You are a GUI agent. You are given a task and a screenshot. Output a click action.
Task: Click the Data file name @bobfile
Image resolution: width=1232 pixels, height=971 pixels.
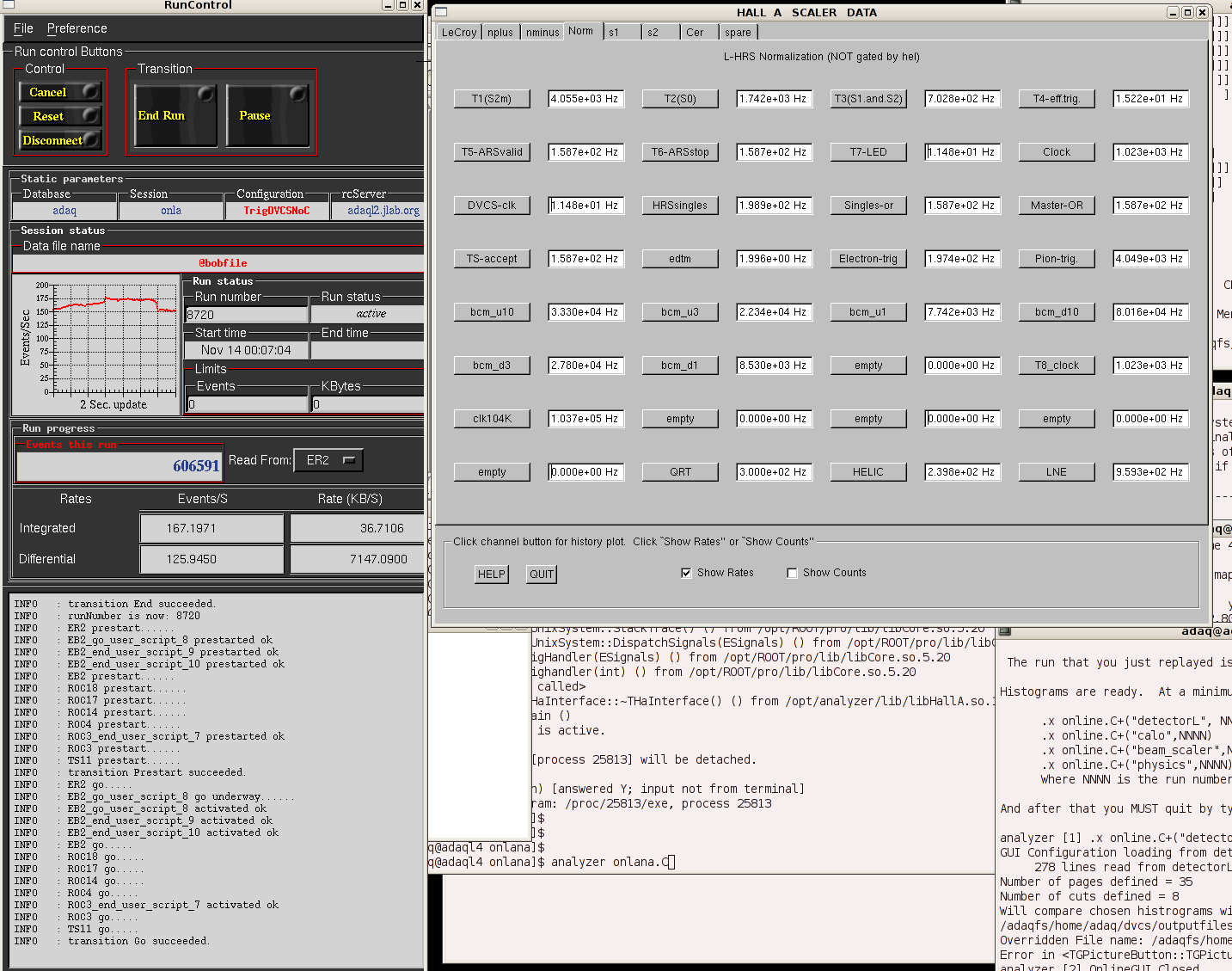223,263
